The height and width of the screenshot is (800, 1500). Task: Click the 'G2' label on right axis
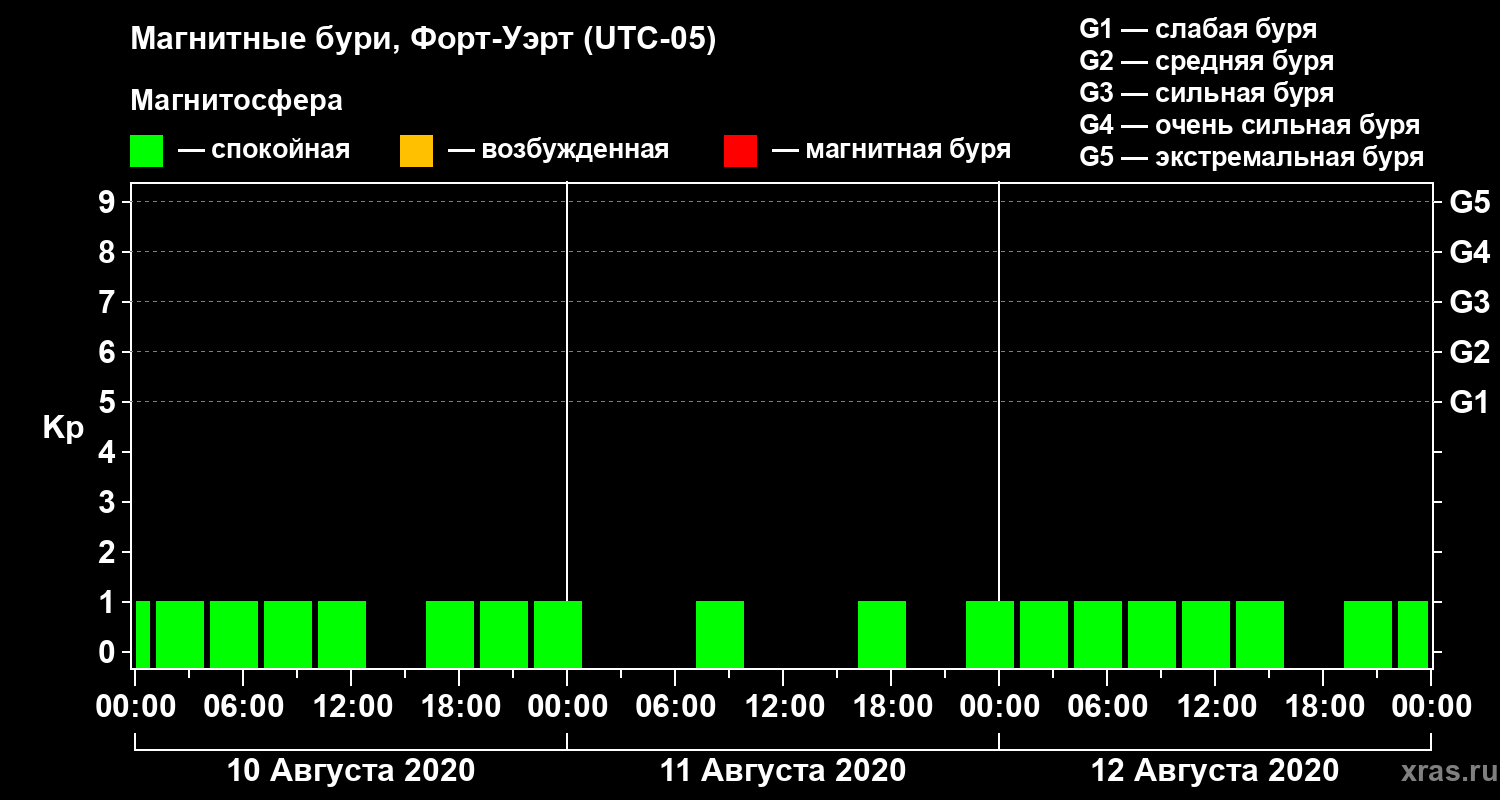(1470, 352)
